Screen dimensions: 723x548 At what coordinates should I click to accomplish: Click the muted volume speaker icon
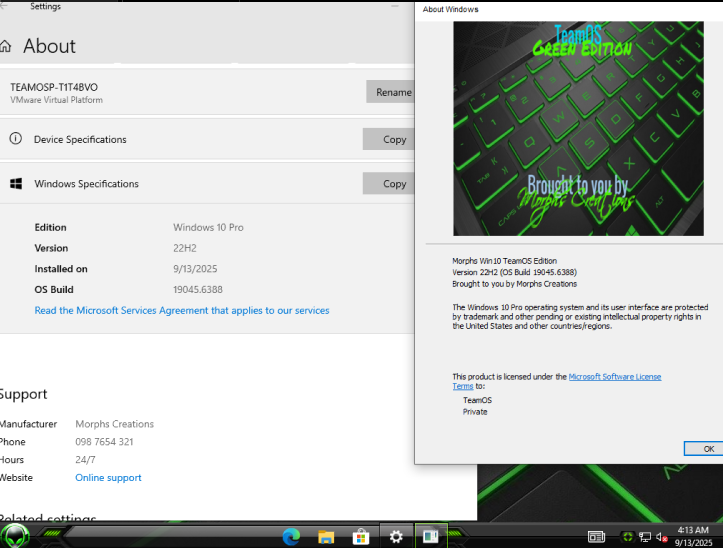tap(661, 537)
